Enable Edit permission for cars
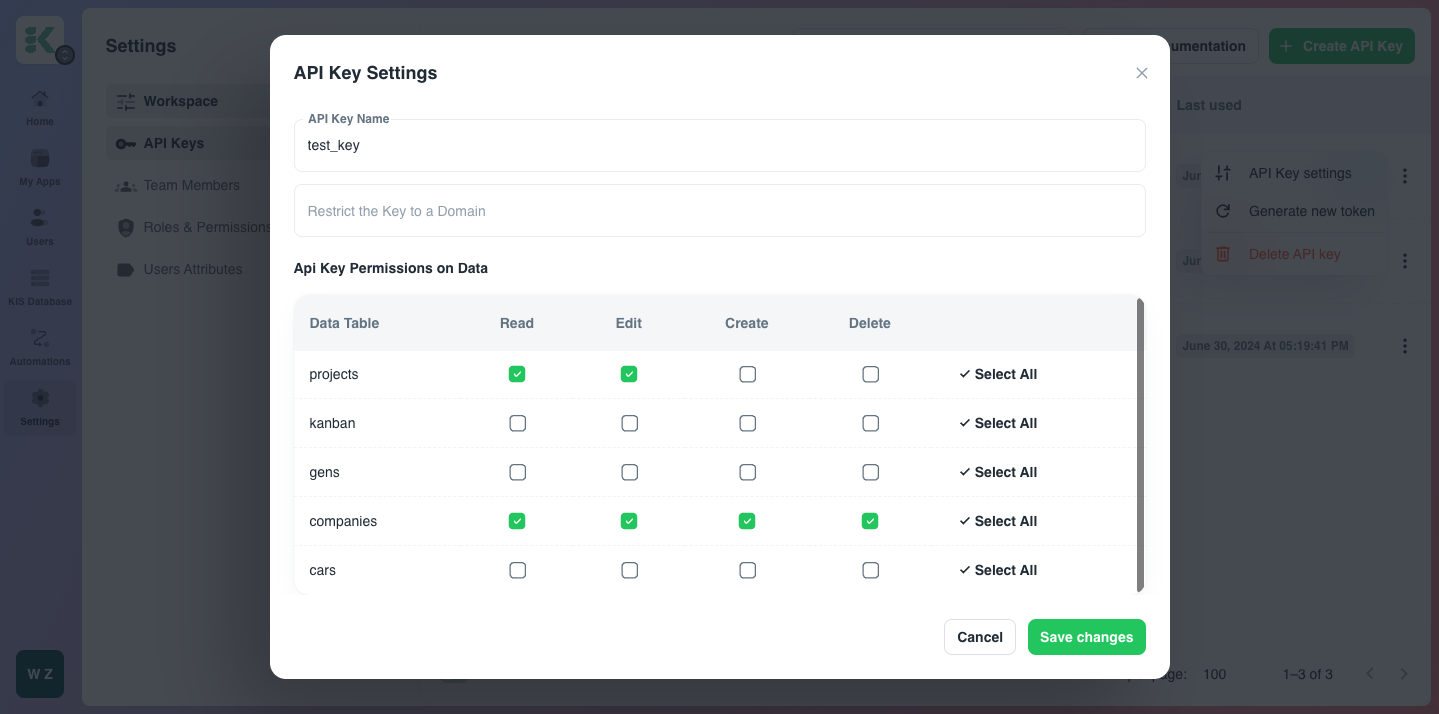This screenshot has width=1439, height=714. (629, 570)
